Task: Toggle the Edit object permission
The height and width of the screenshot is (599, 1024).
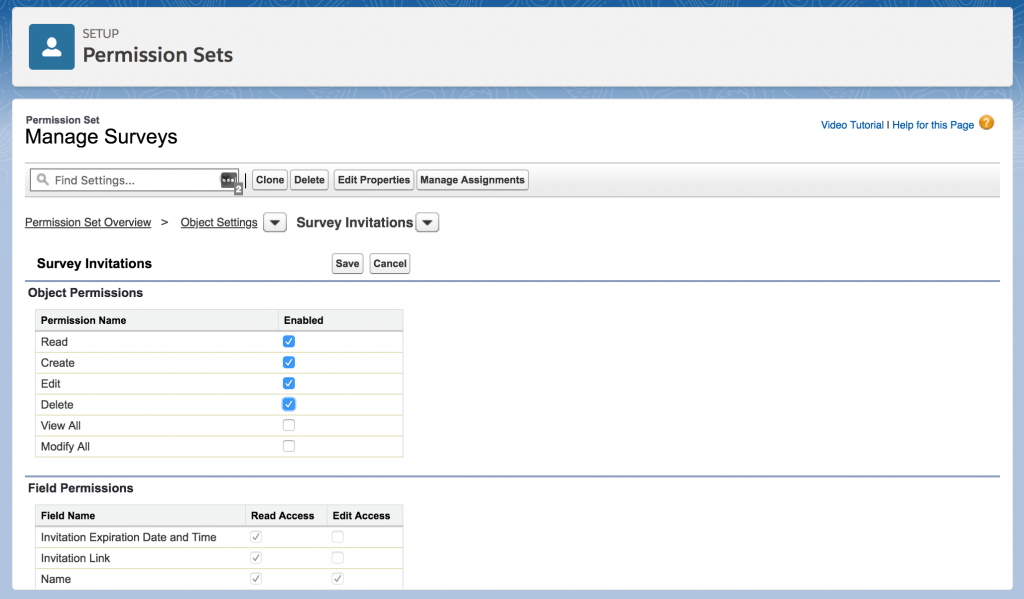Action: [289, 383]
